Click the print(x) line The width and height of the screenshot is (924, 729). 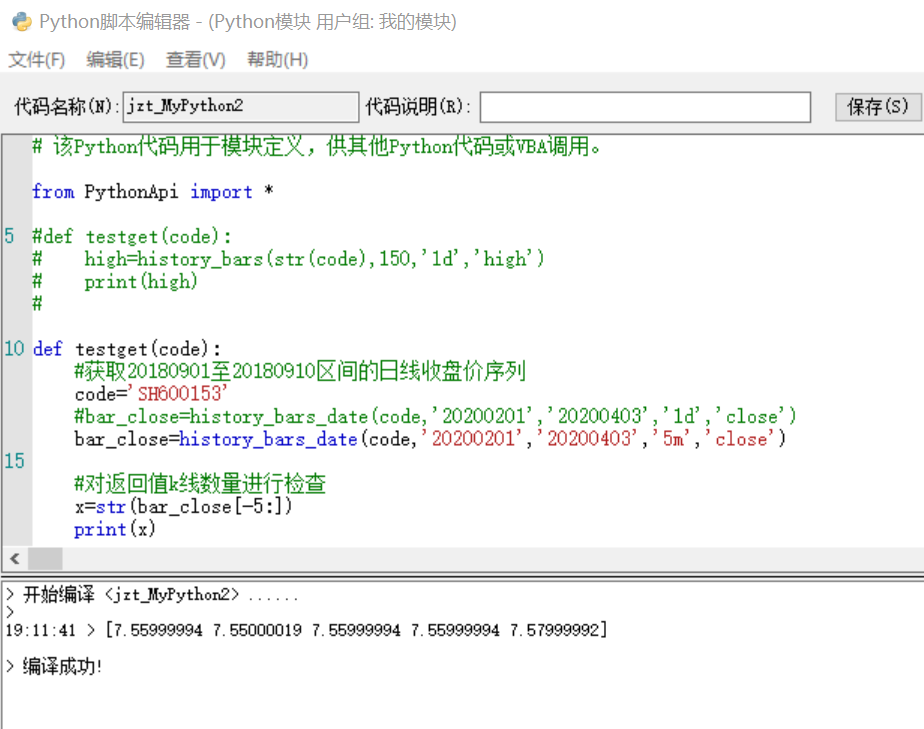(115, 529)
